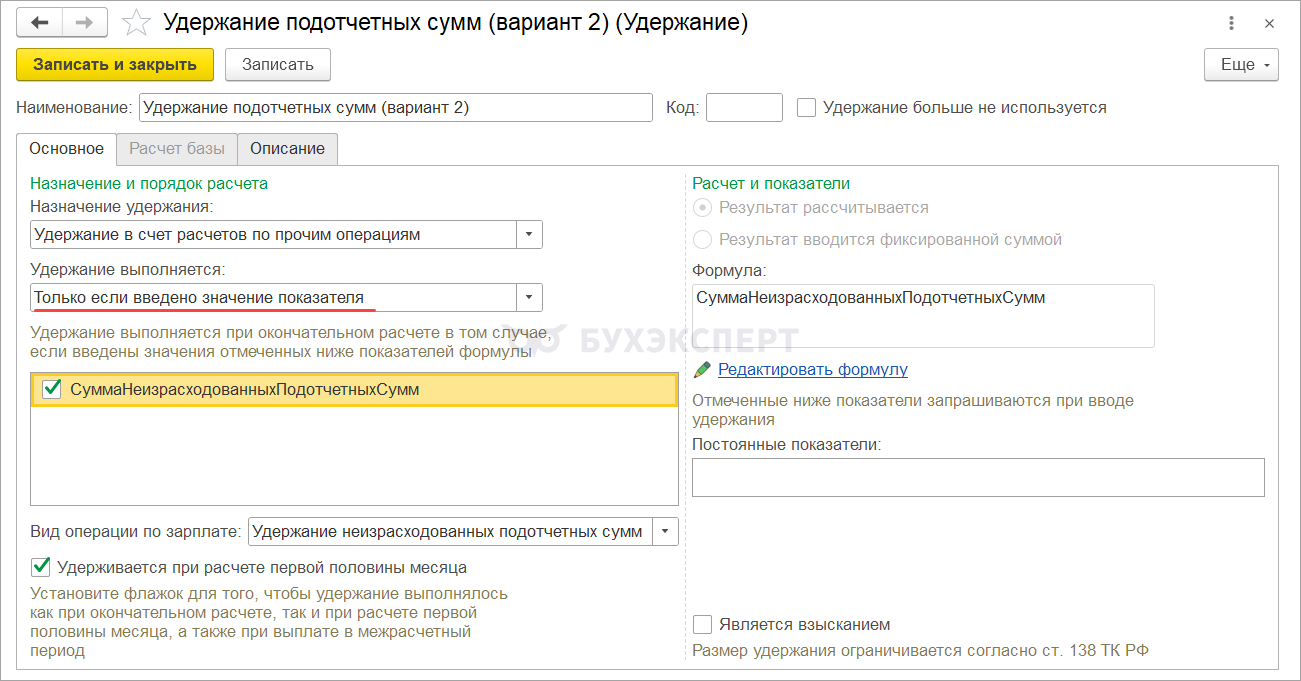Click the pencil icon beside edit formula
Viewport: 1301px width, 681px height.
pyautogui.click(x=702, y=369)
